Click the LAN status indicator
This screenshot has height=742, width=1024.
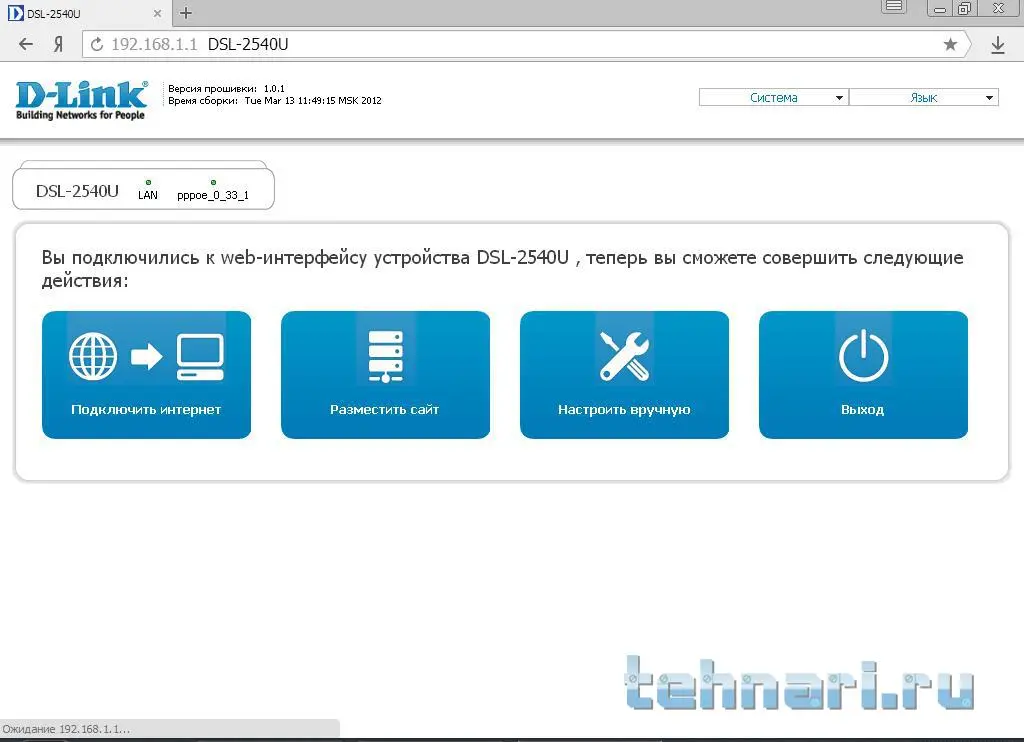point(148,191)
